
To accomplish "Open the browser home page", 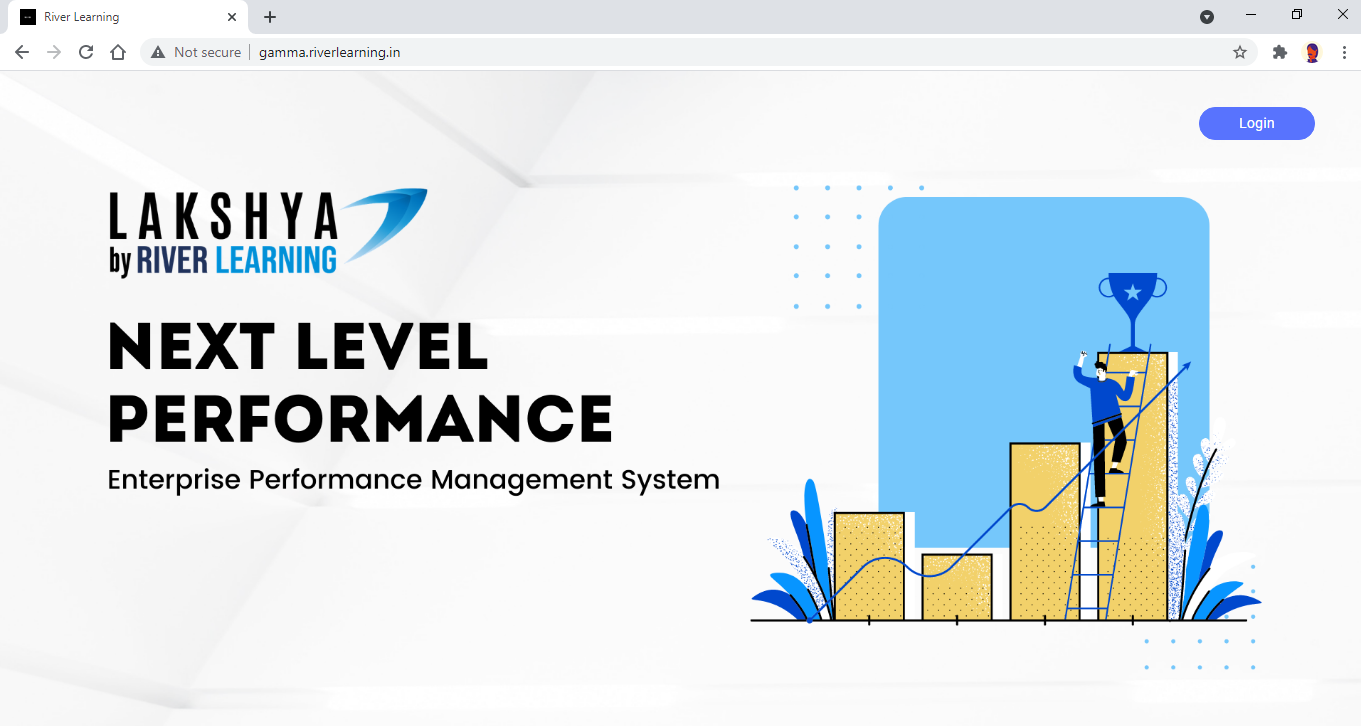I will 118,52.
